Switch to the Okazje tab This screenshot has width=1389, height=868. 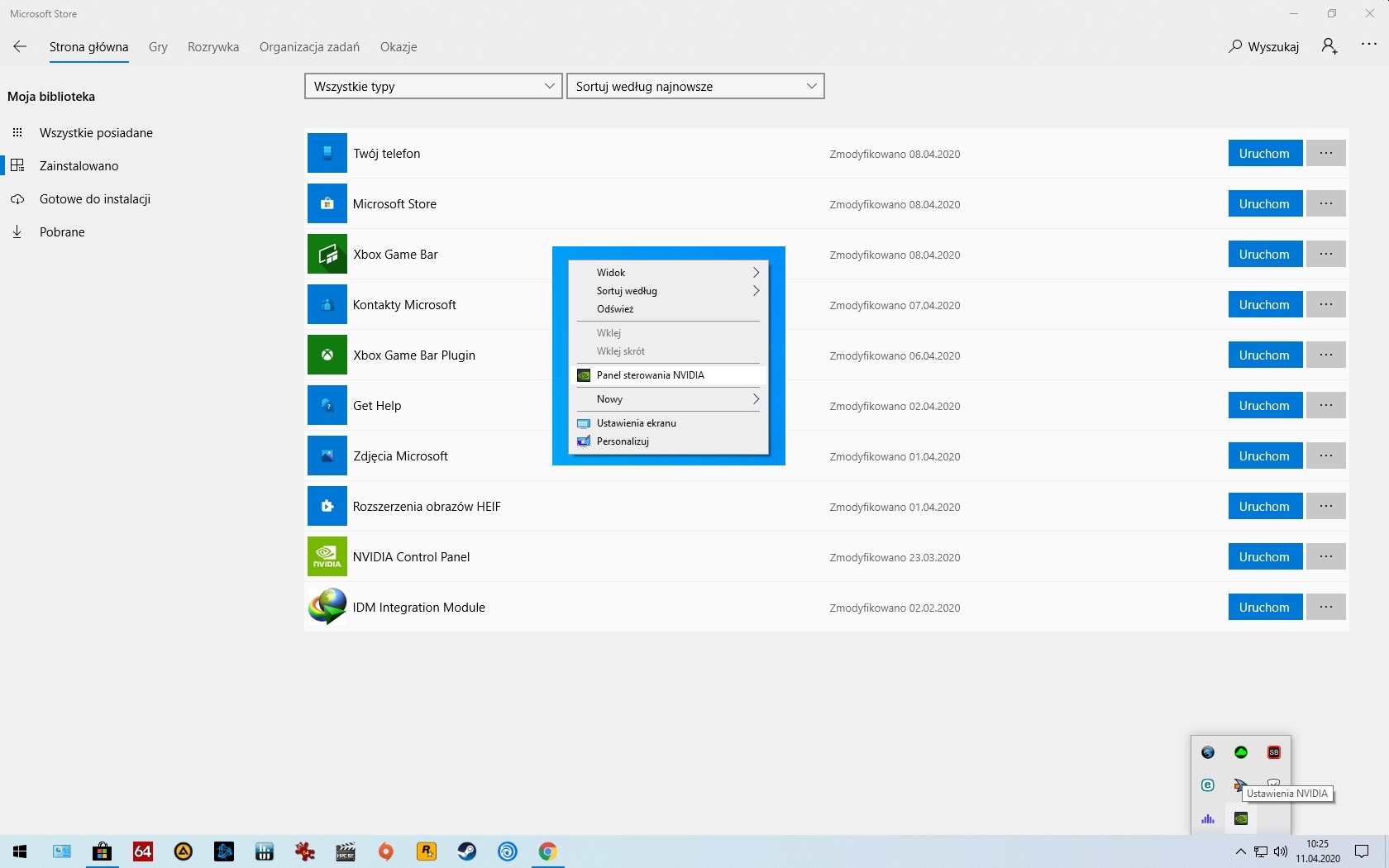pos(399,47)
